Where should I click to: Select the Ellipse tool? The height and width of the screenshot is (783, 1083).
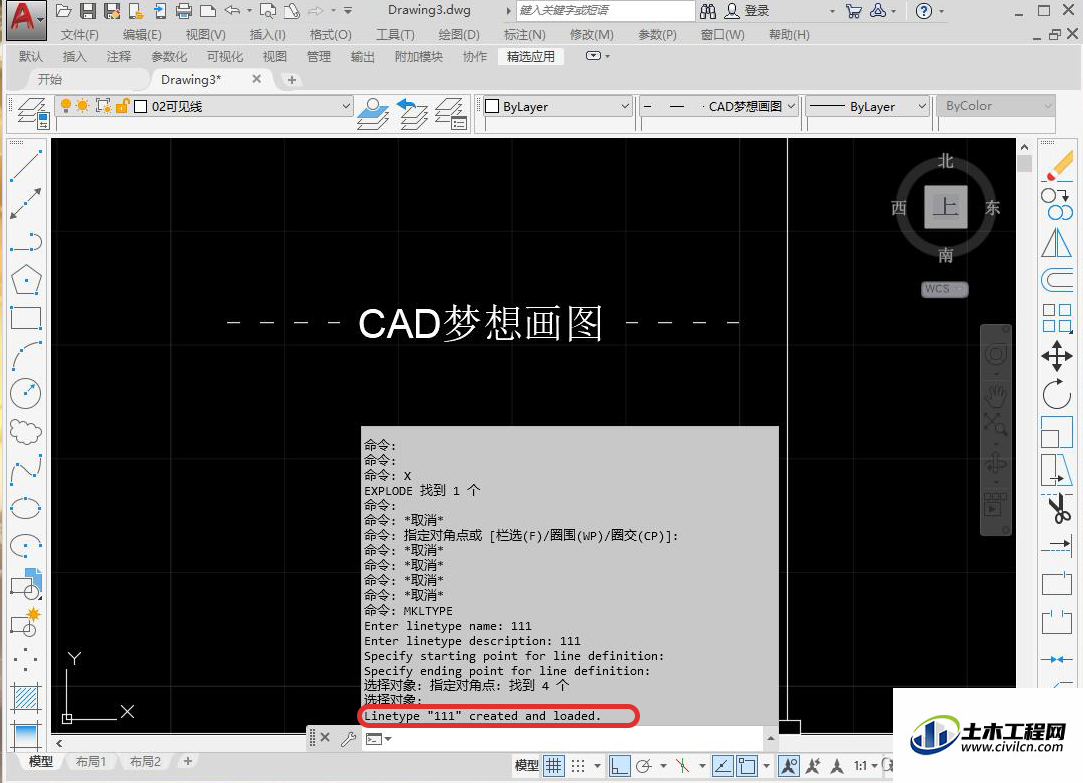[26, 508]
